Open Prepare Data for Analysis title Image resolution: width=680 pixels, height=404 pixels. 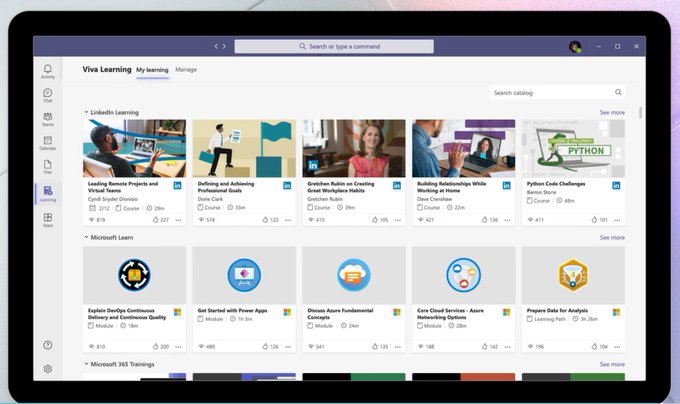click(557, 310)
